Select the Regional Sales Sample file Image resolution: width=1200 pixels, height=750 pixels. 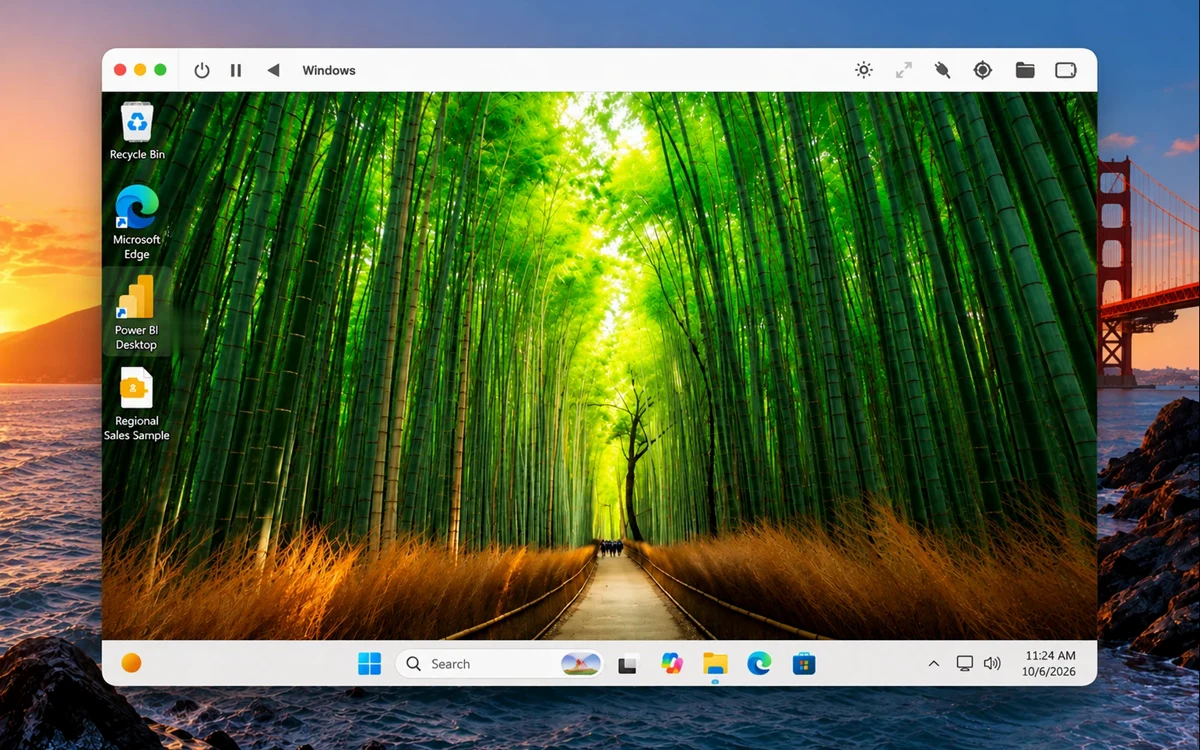[x=137, y=403]
